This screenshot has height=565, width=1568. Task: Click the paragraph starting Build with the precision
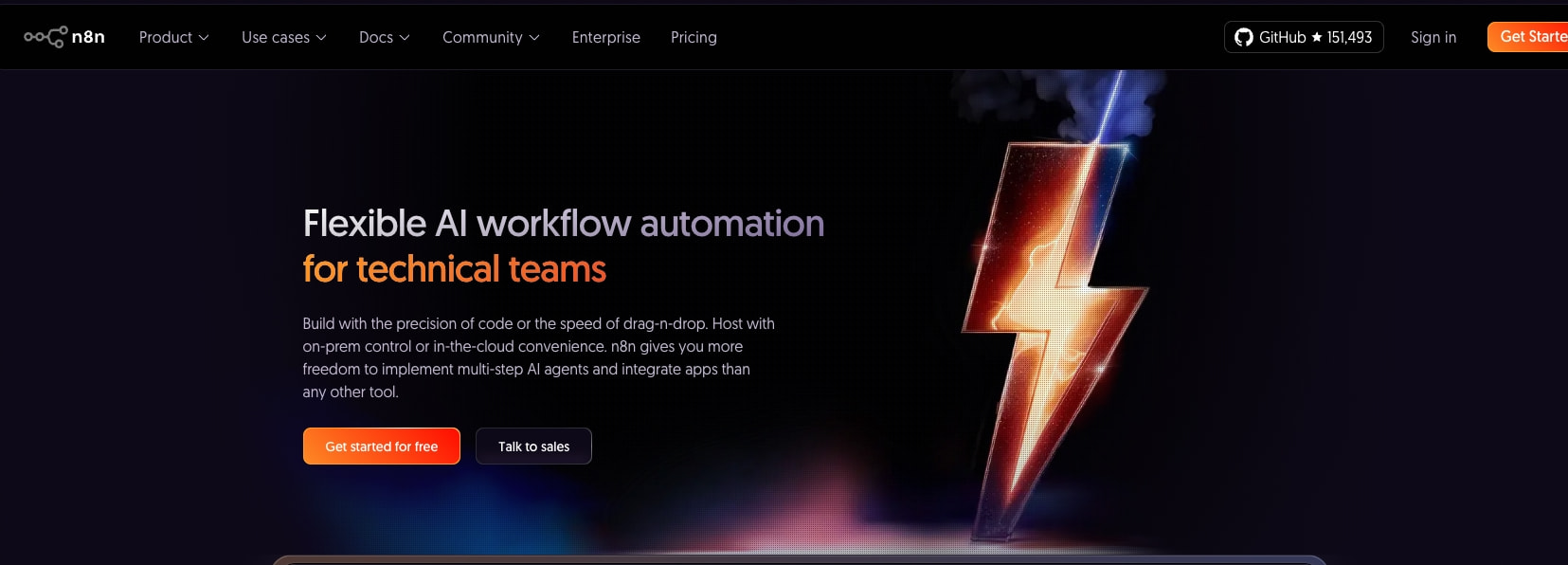[538, 357]
